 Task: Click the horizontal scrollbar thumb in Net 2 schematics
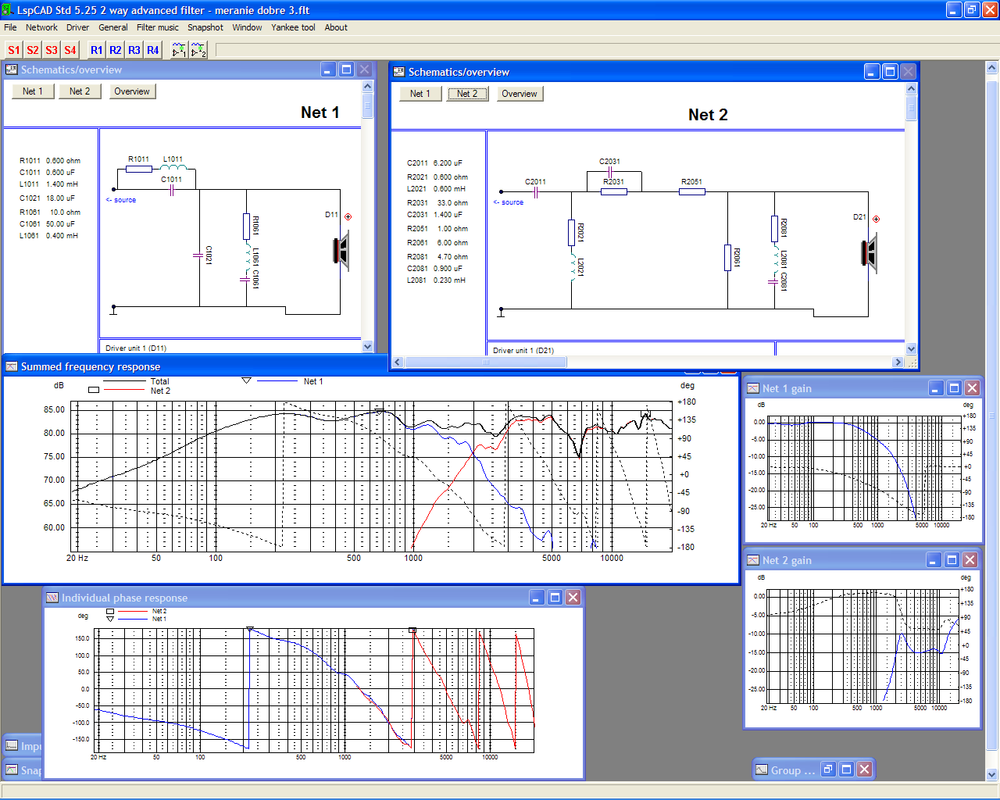click(x=485, y=362)
